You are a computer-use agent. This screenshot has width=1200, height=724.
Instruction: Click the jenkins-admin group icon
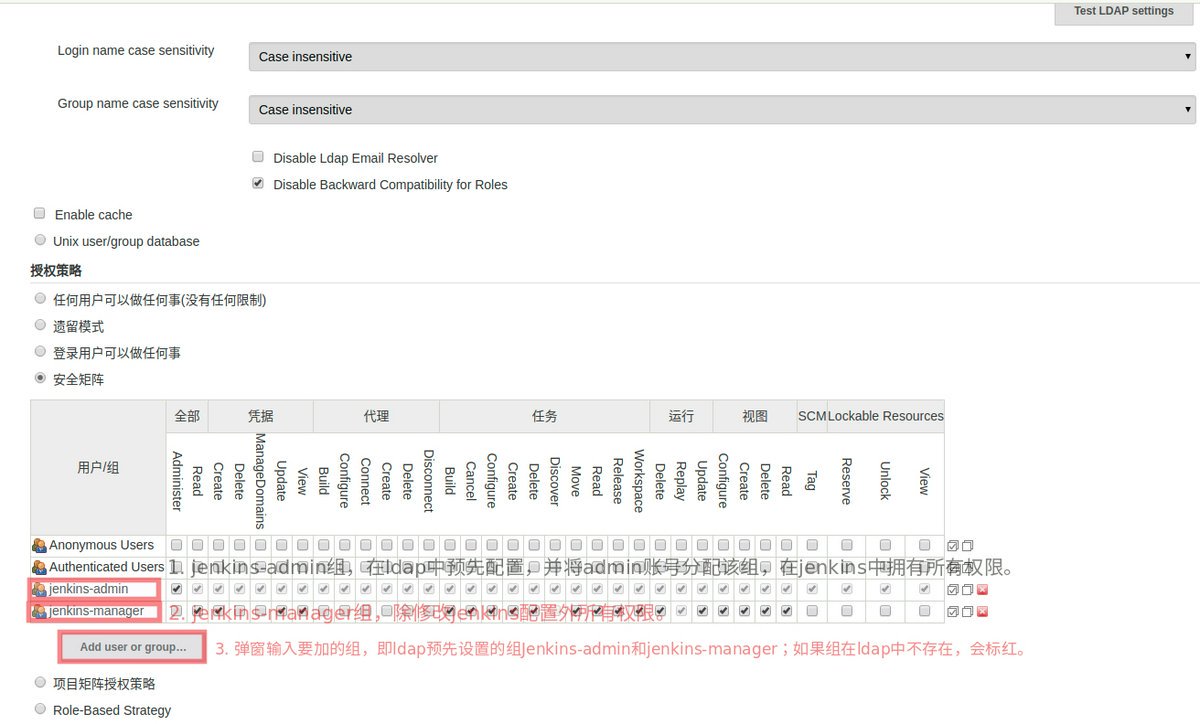pos(39,589)
